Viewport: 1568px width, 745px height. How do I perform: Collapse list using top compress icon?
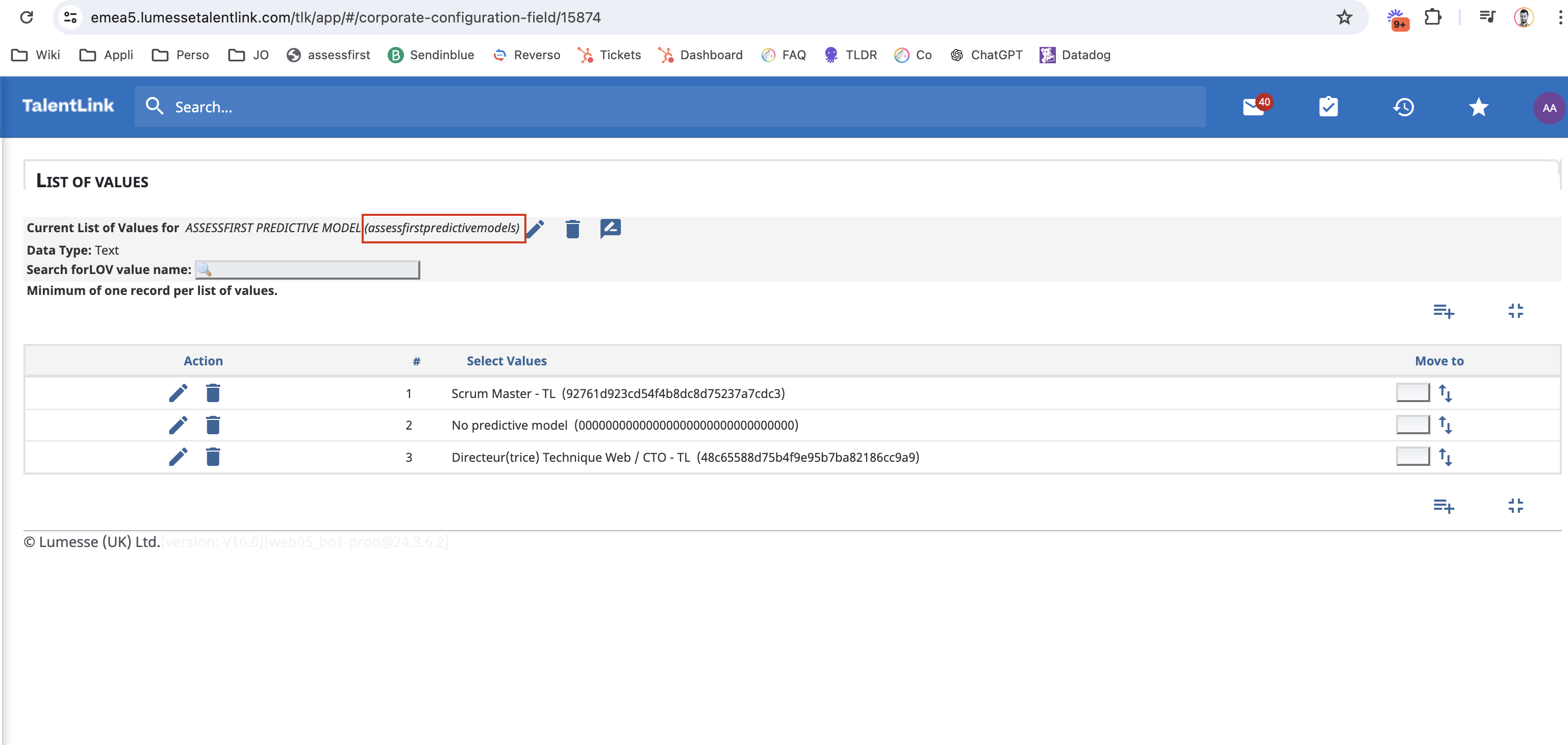1515,311
